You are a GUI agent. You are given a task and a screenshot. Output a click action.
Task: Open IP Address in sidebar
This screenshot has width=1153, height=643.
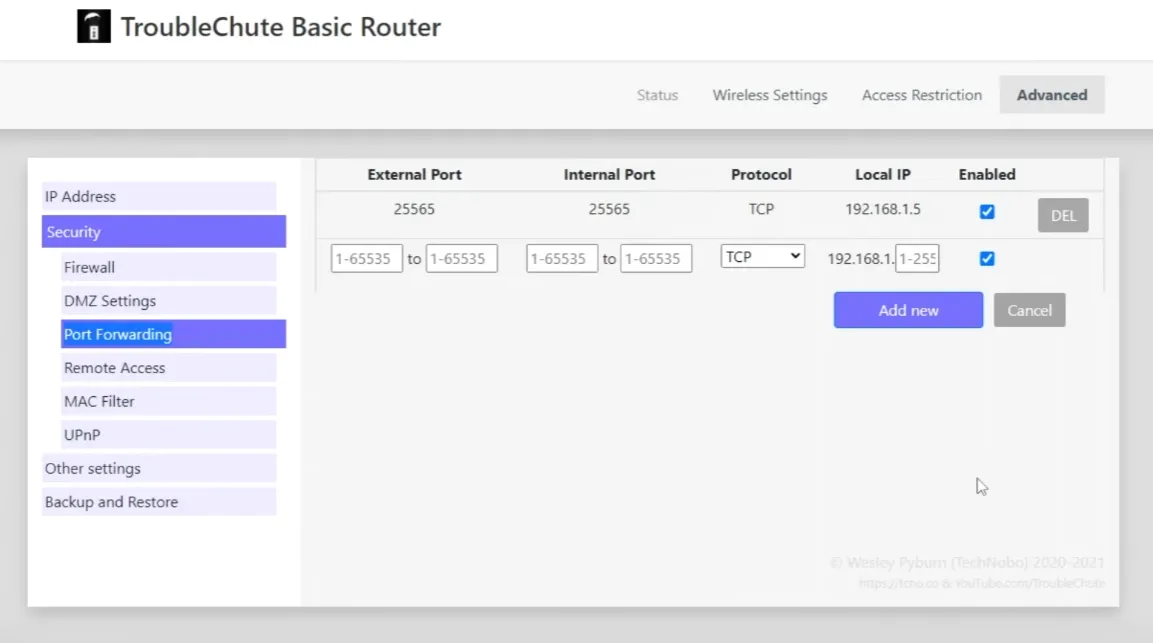(x=158, y=197)
